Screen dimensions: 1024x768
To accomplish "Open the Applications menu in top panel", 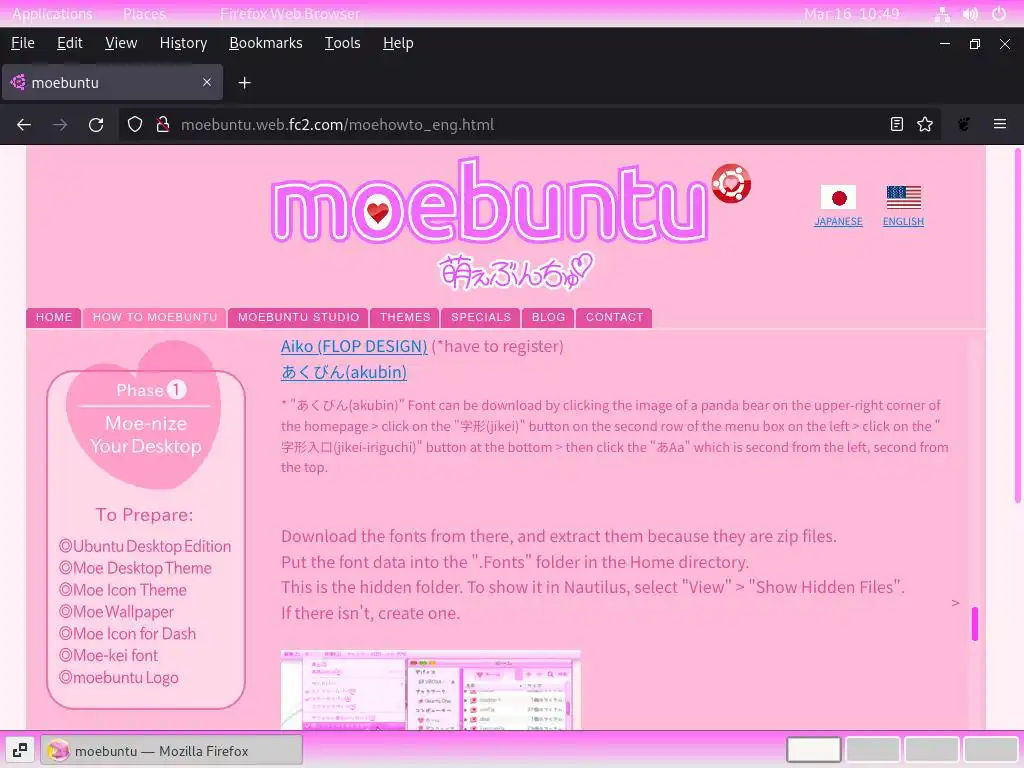I will [52, 14].
